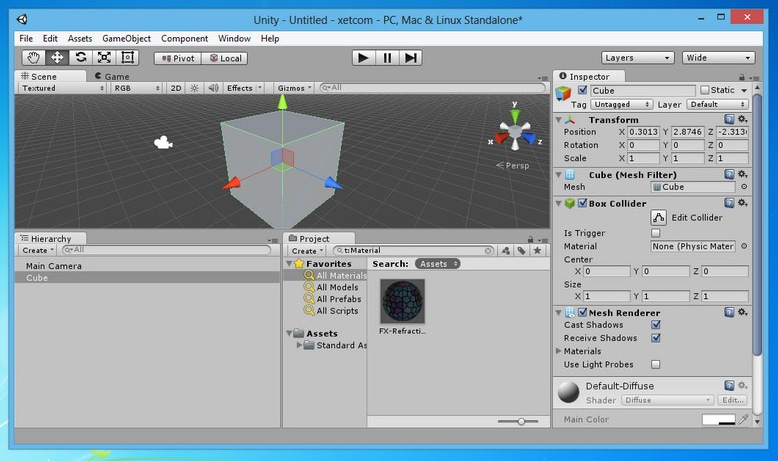
Task: Switch to the Game tab
Action: click(x=112, y=76)
